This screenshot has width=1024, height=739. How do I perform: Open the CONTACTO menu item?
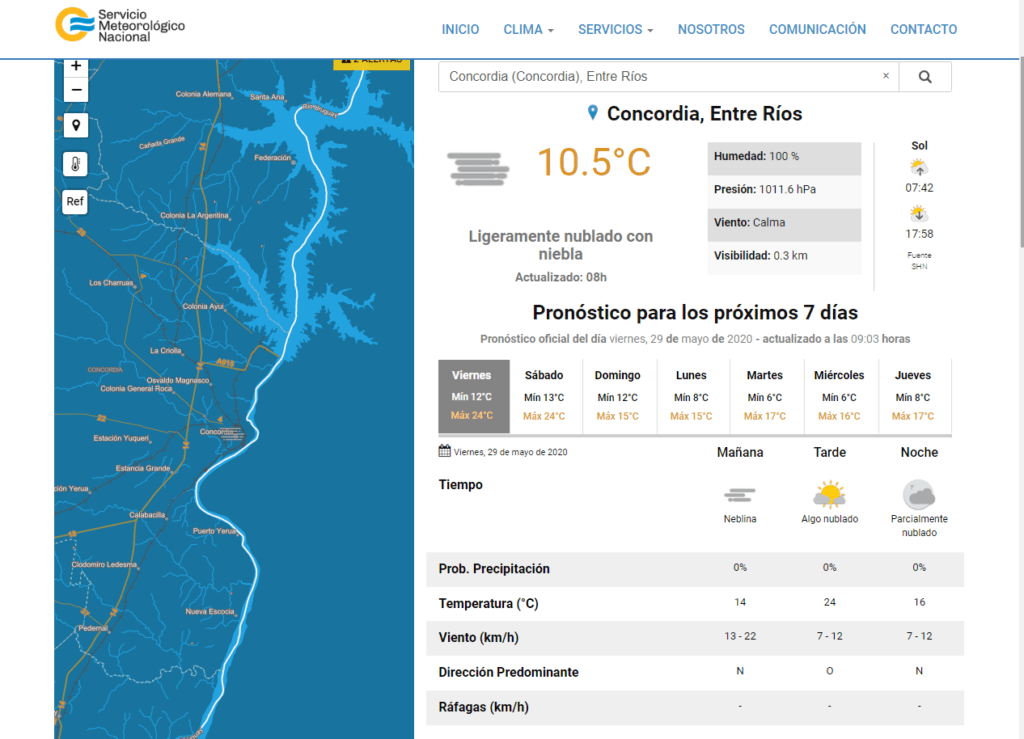(x=923, y=29)
